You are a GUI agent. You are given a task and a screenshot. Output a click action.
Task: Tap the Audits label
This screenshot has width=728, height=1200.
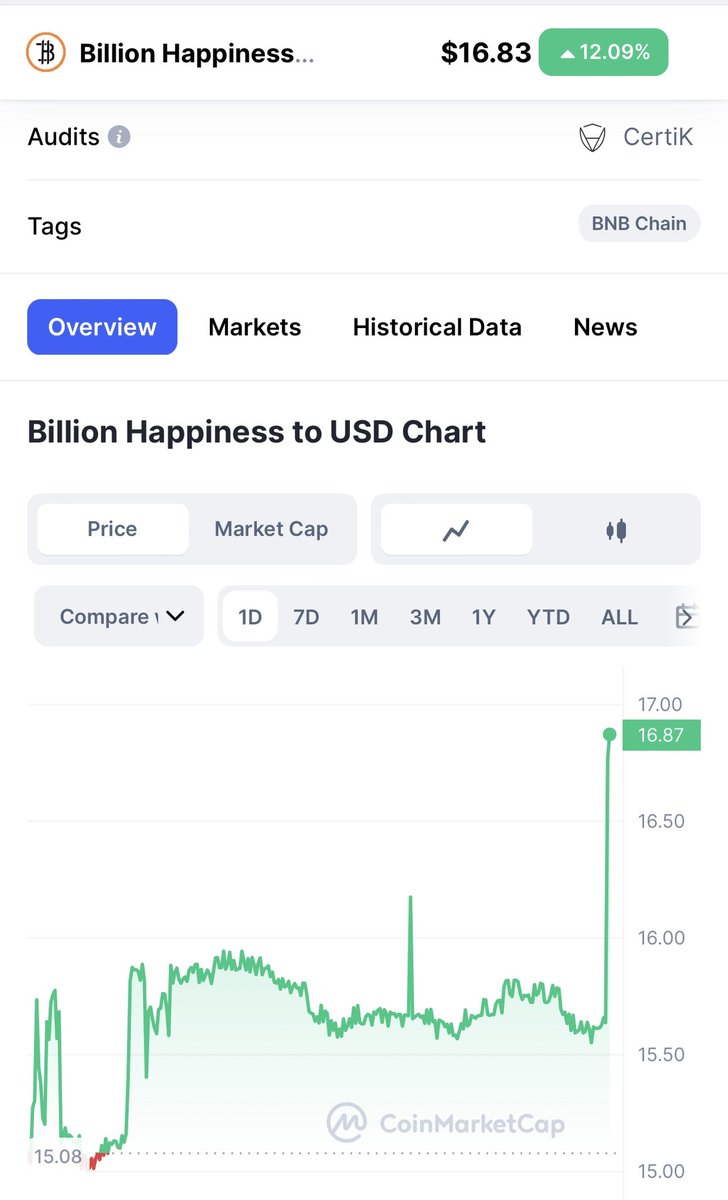coord(64,137)
